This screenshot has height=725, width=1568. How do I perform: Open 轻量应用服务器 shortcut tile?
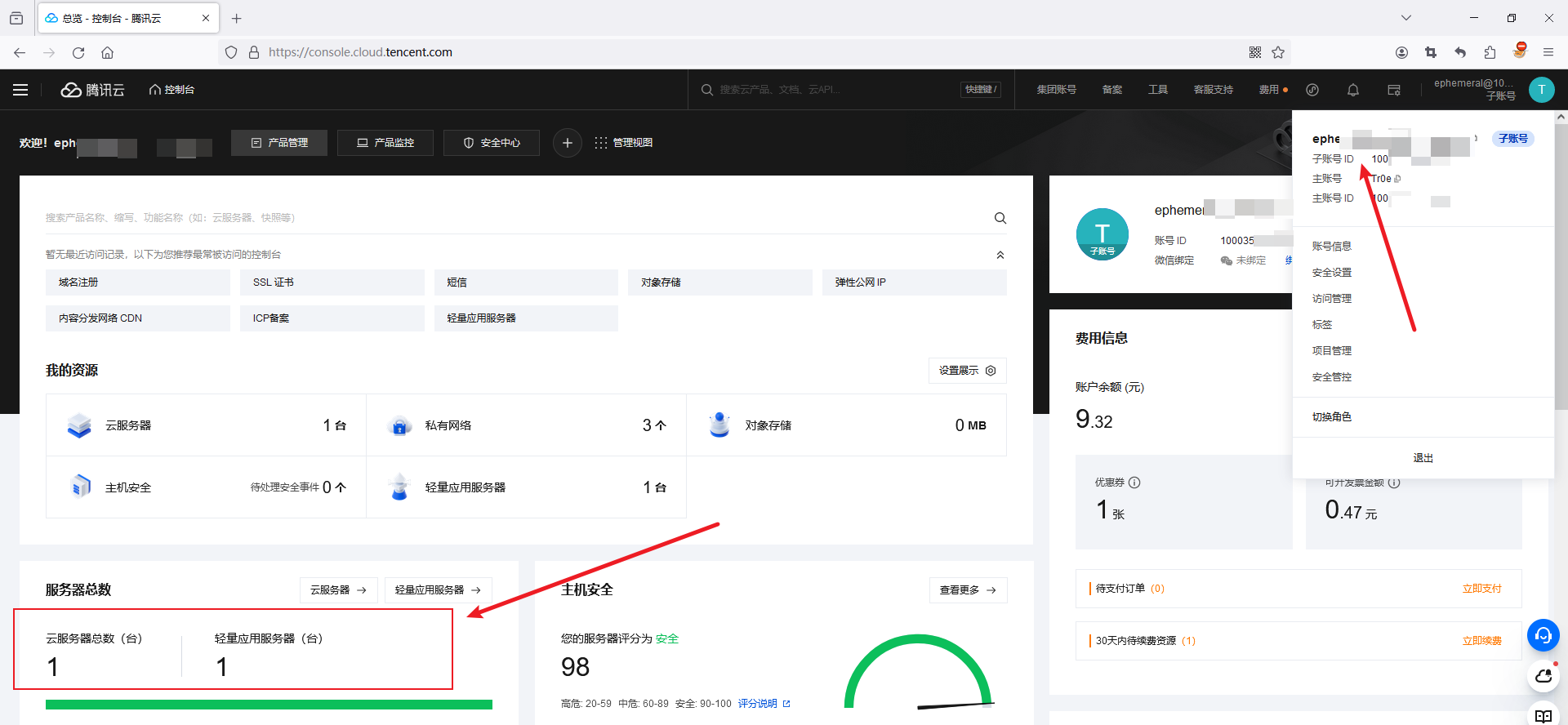pos(526,318)
